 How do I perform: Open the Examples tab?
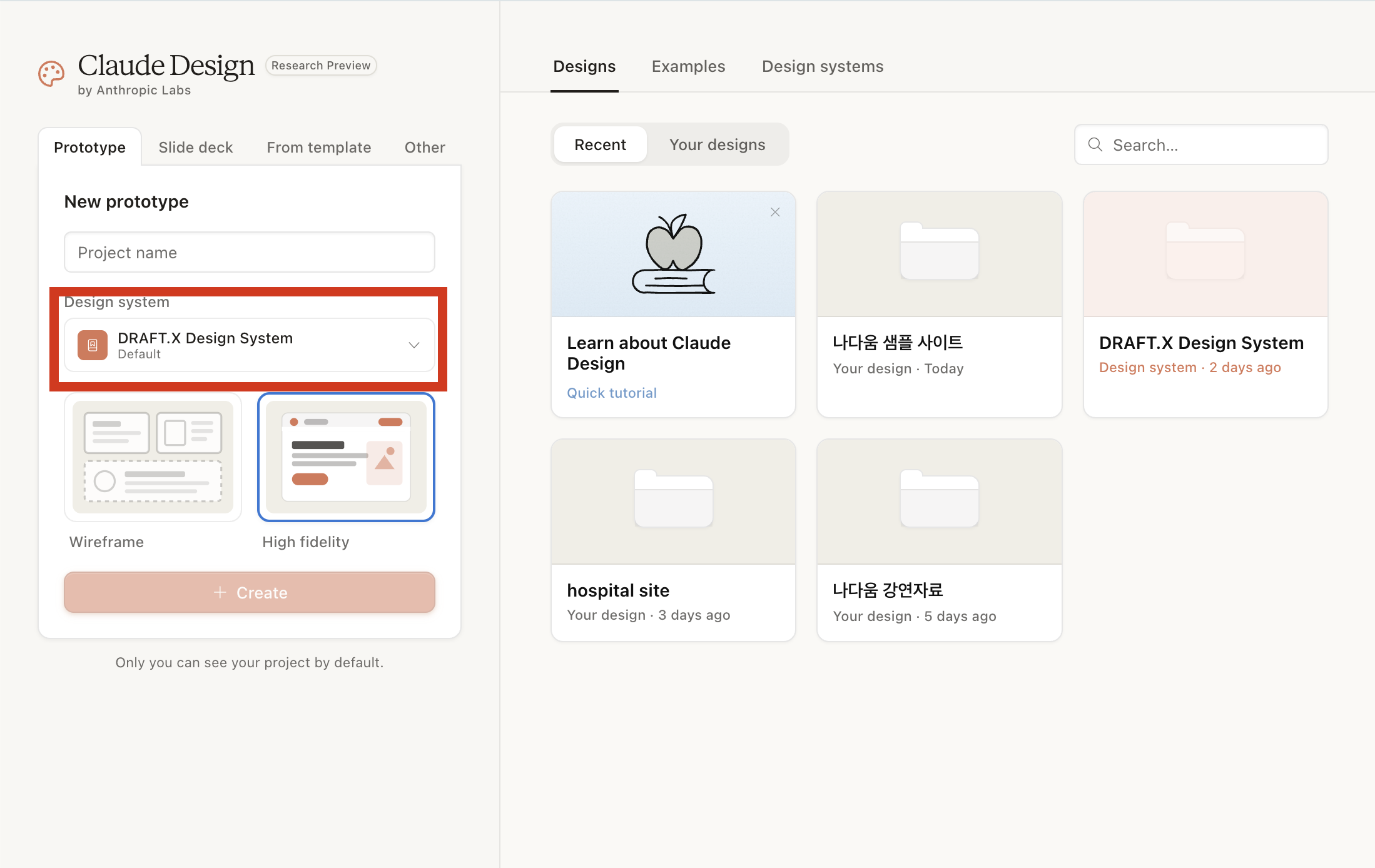tap(688, 66)
